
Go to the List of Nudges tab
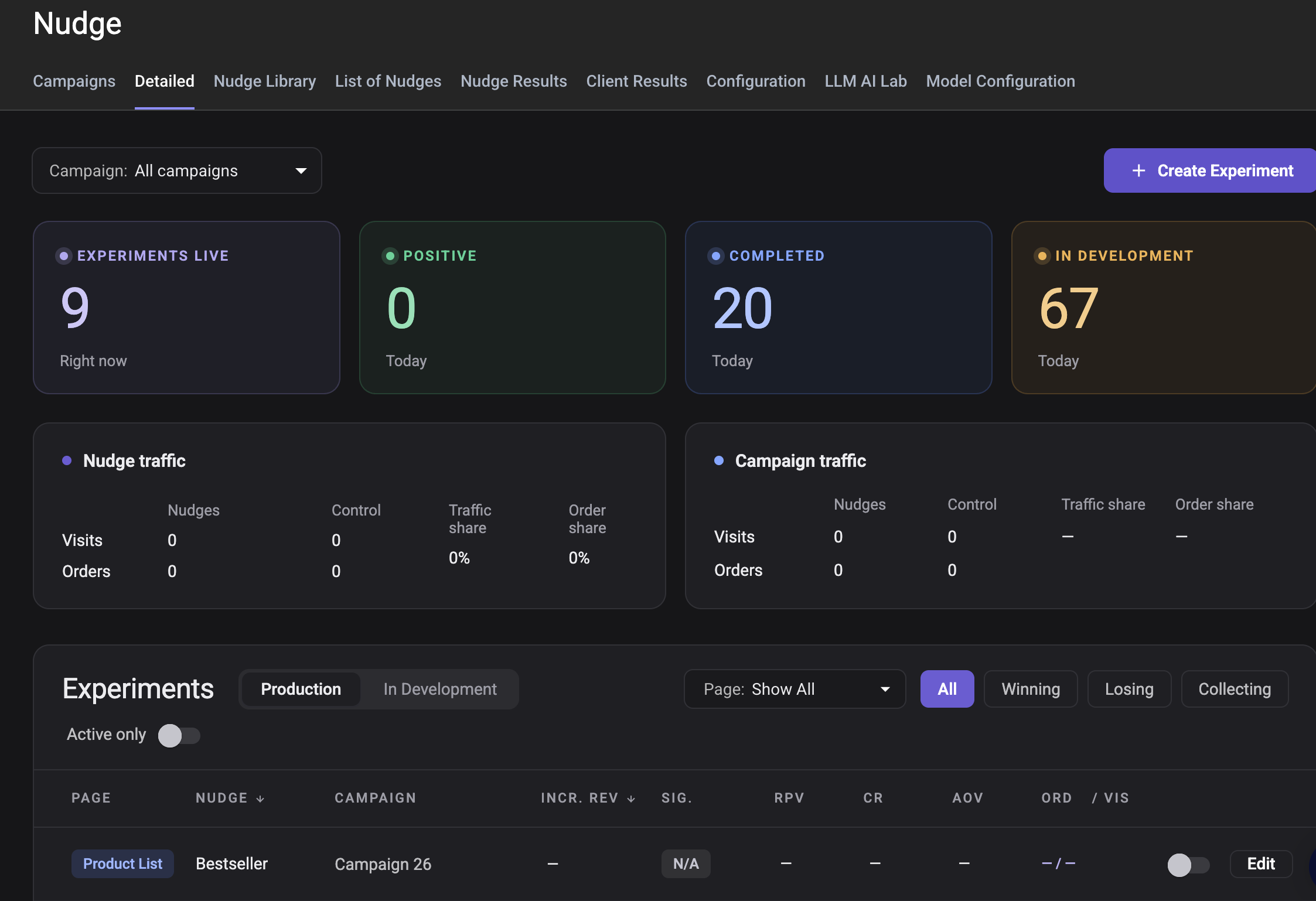(x=388, y=81)
